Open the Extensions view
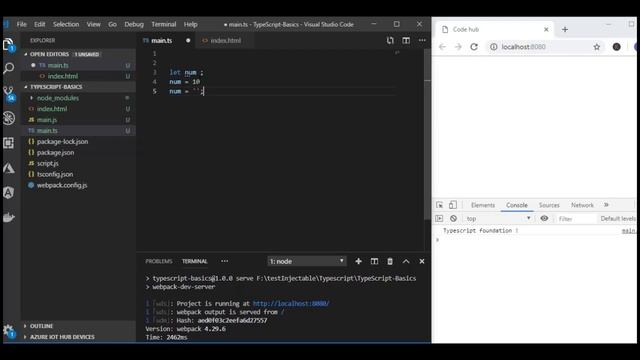The image size is (640, 360). [9, 143]
